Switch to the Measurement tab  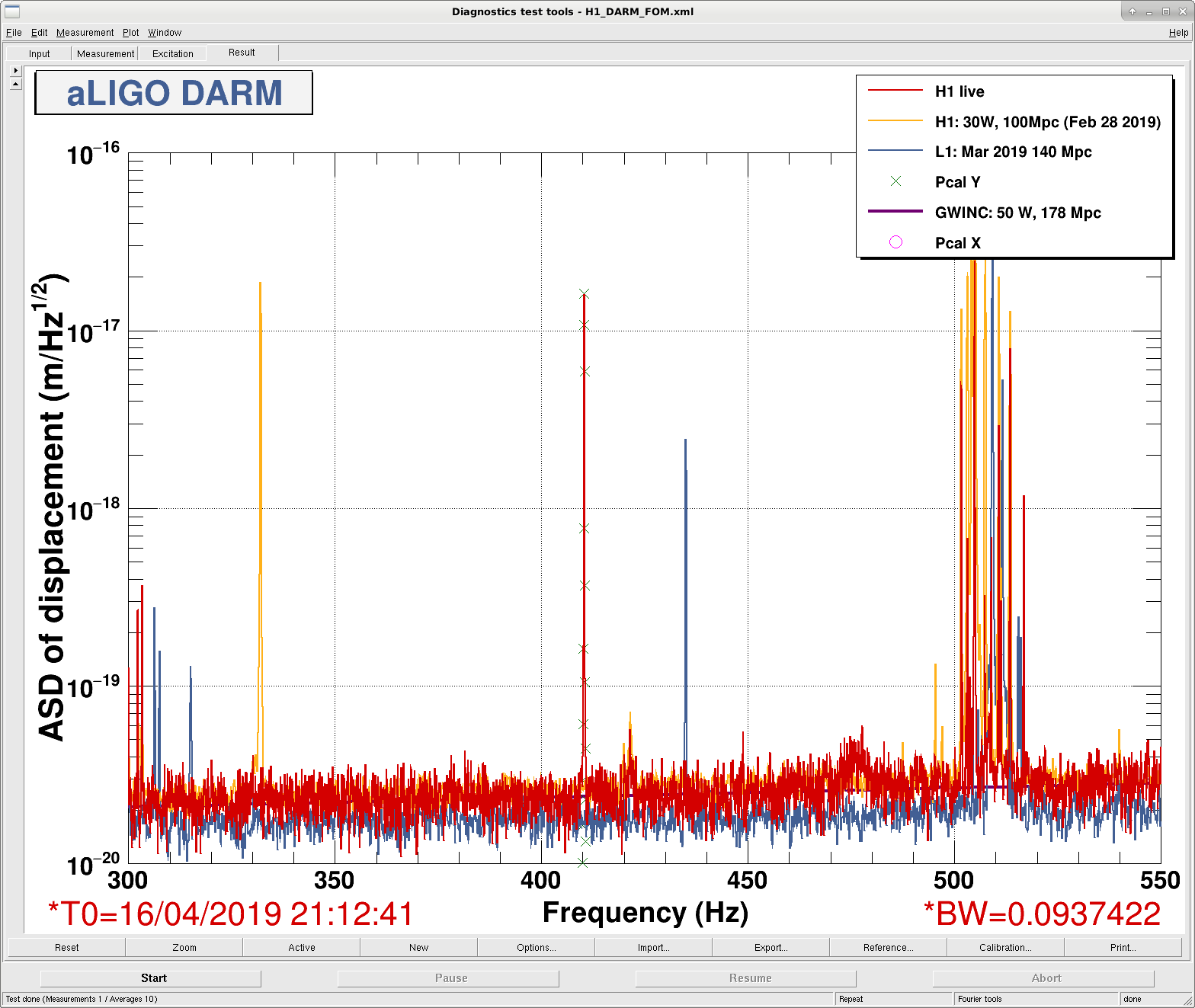tap(105, 53)
